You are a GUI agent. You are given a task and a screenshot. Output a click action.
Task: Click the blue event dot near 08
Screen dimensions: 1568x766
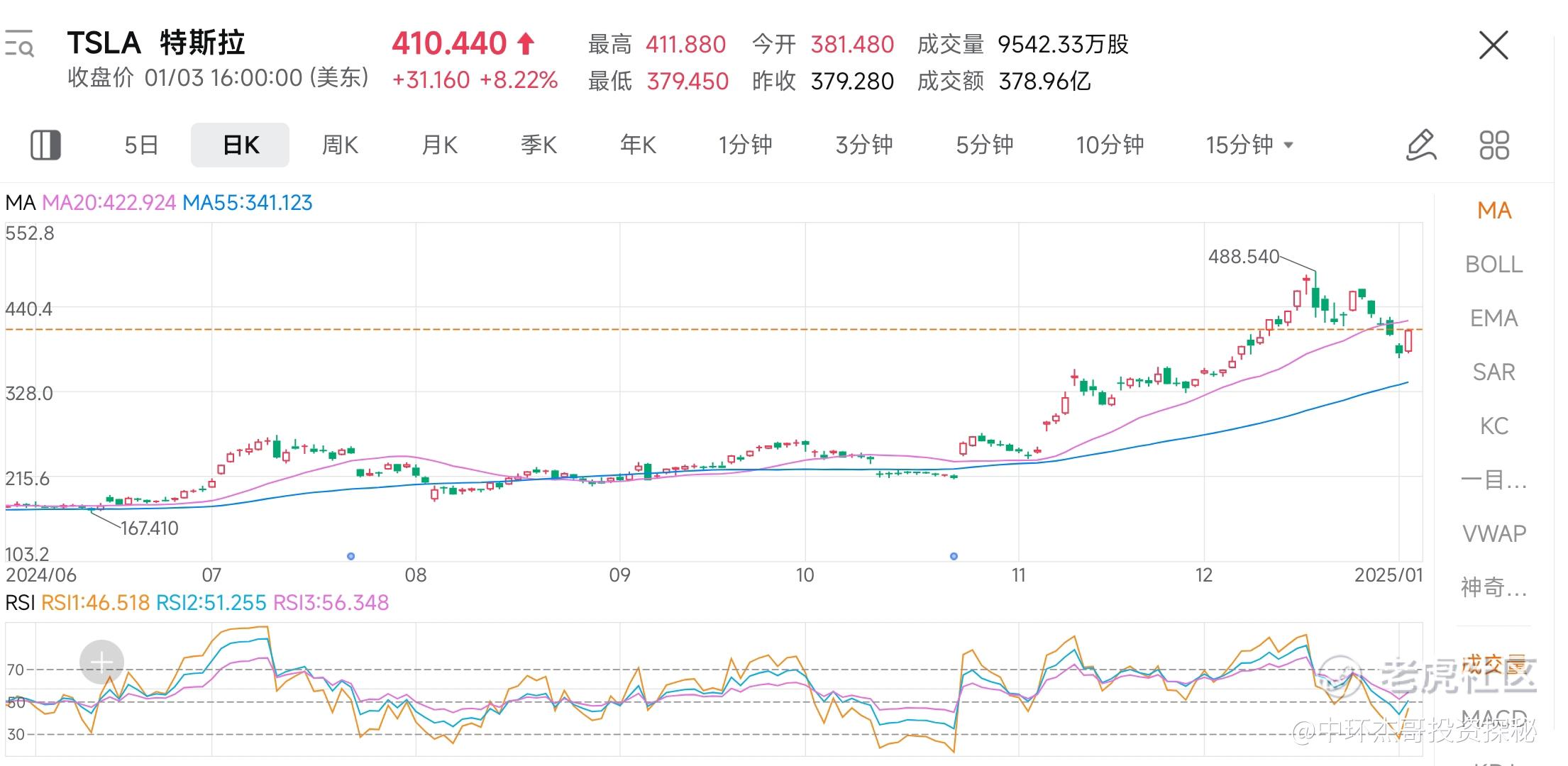(350, 556)
